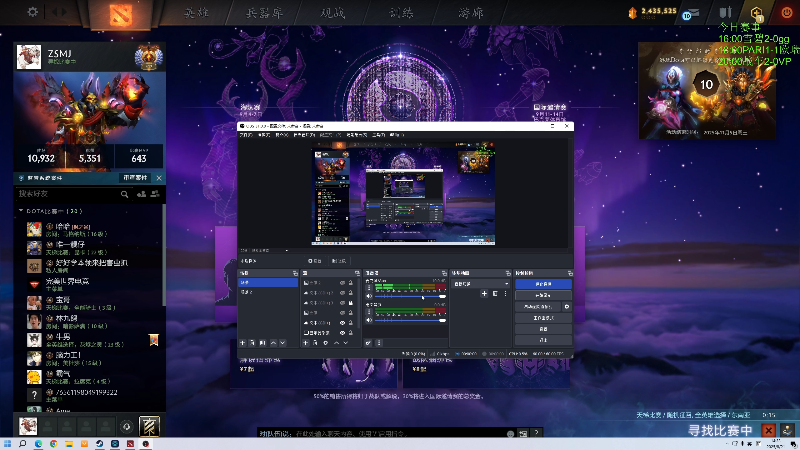Click the friends search magnifier icon
This screenshot has width=800, height=450.
(x=124, y=194)
